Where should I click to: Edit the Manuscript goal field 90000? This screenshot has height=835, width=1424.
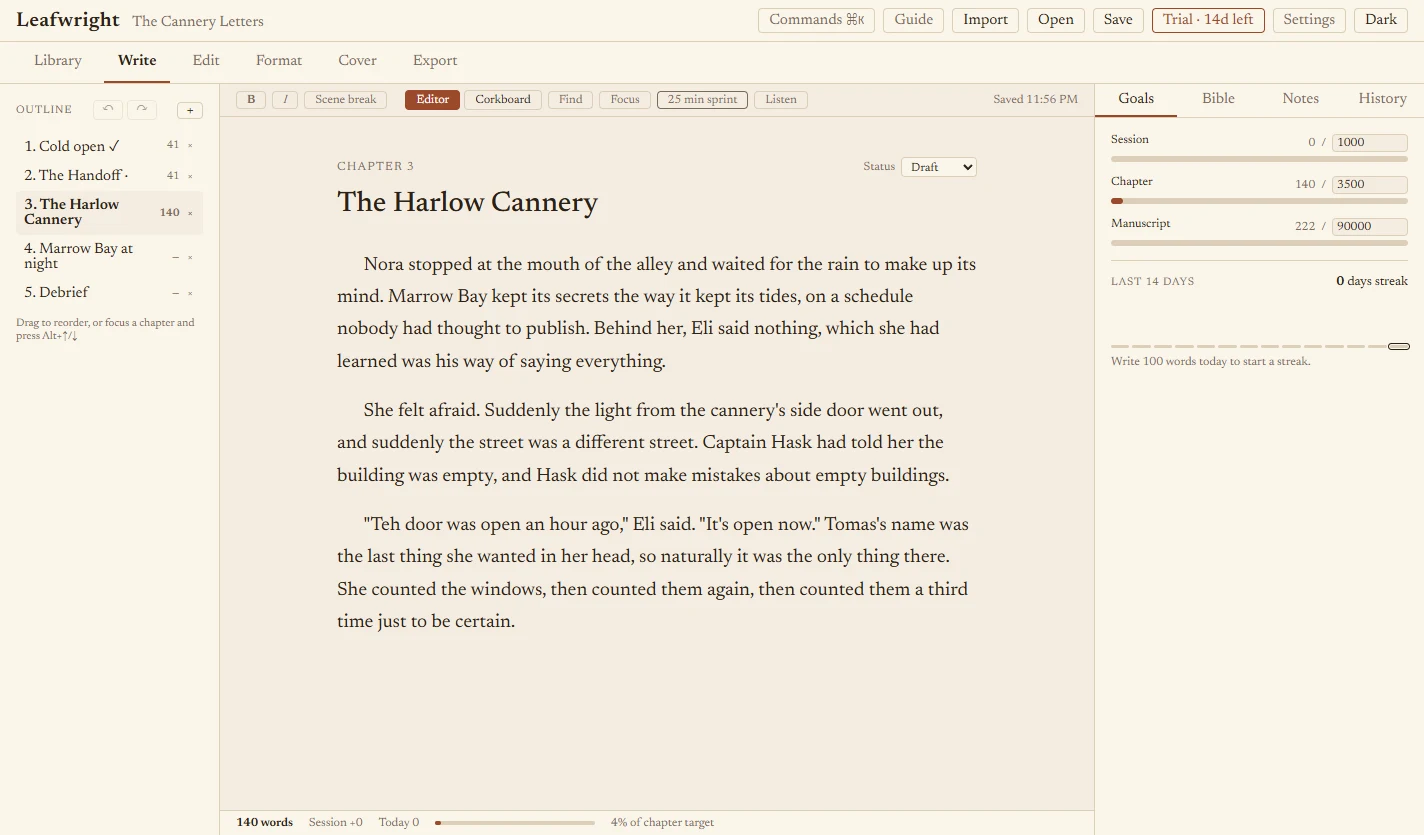tap(1370, 226)
